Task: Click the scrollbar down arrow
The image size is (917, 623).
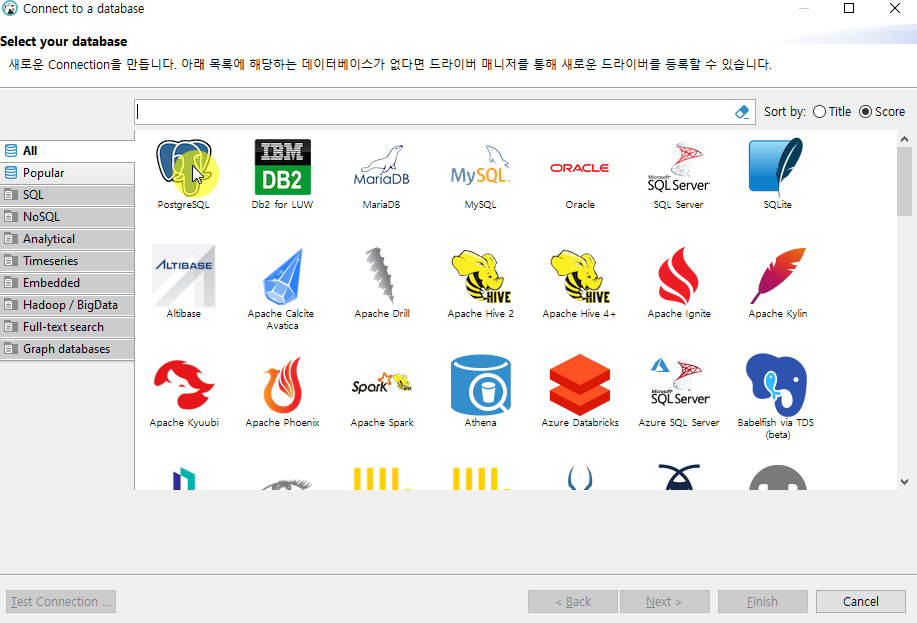Action: [x=905, y=482]
